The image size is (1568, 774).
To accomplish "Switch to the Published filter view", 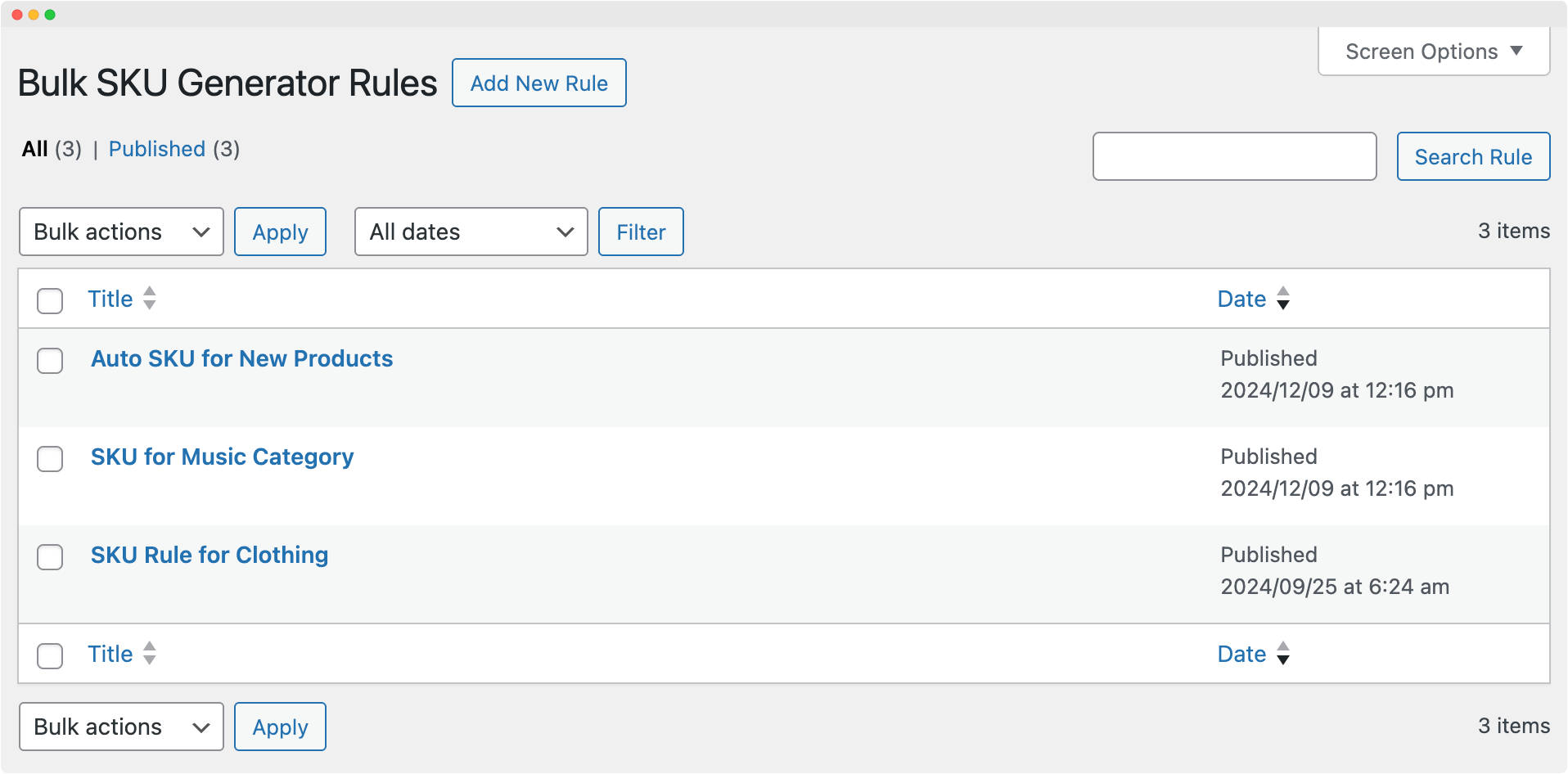I will pyautogui.click(x=156, y=149).
